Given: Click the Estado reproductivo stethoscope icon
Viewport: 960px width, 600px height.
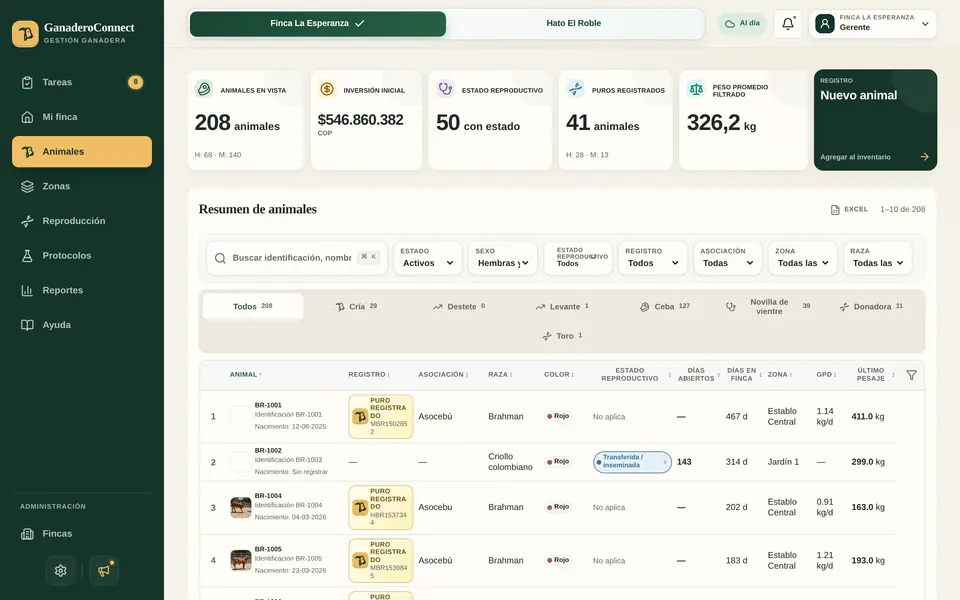Looking at the screenshot, I should 445,89.
